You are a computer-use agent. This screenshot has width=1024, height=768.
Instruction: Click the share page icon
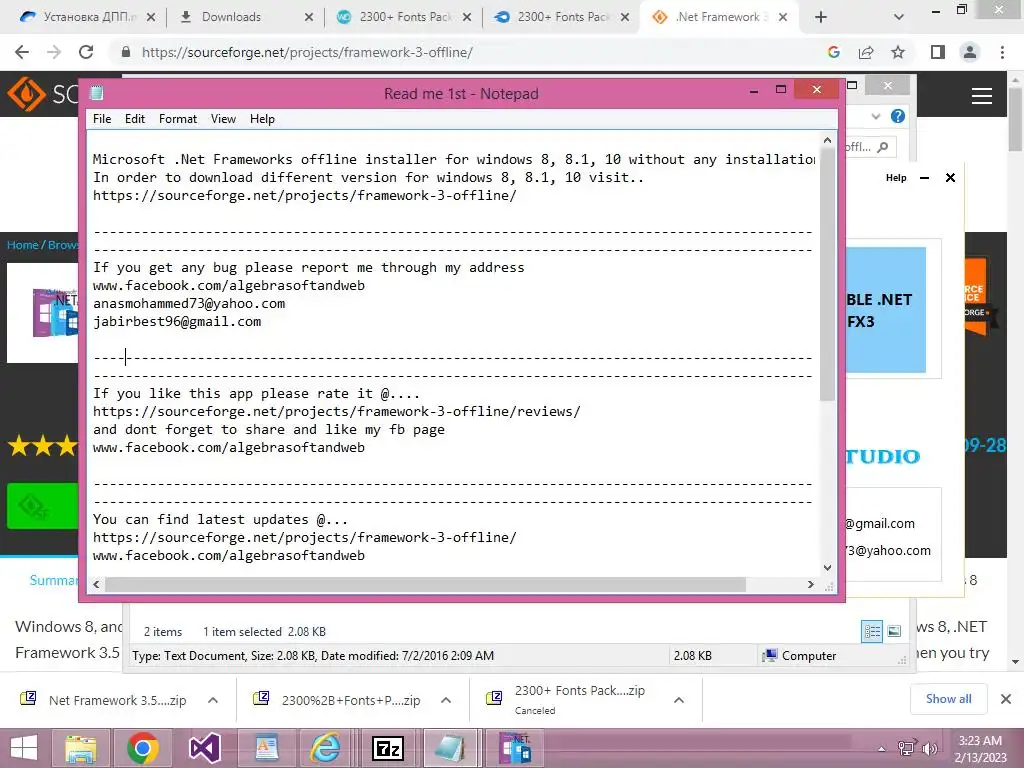click(x=866, y=52)
